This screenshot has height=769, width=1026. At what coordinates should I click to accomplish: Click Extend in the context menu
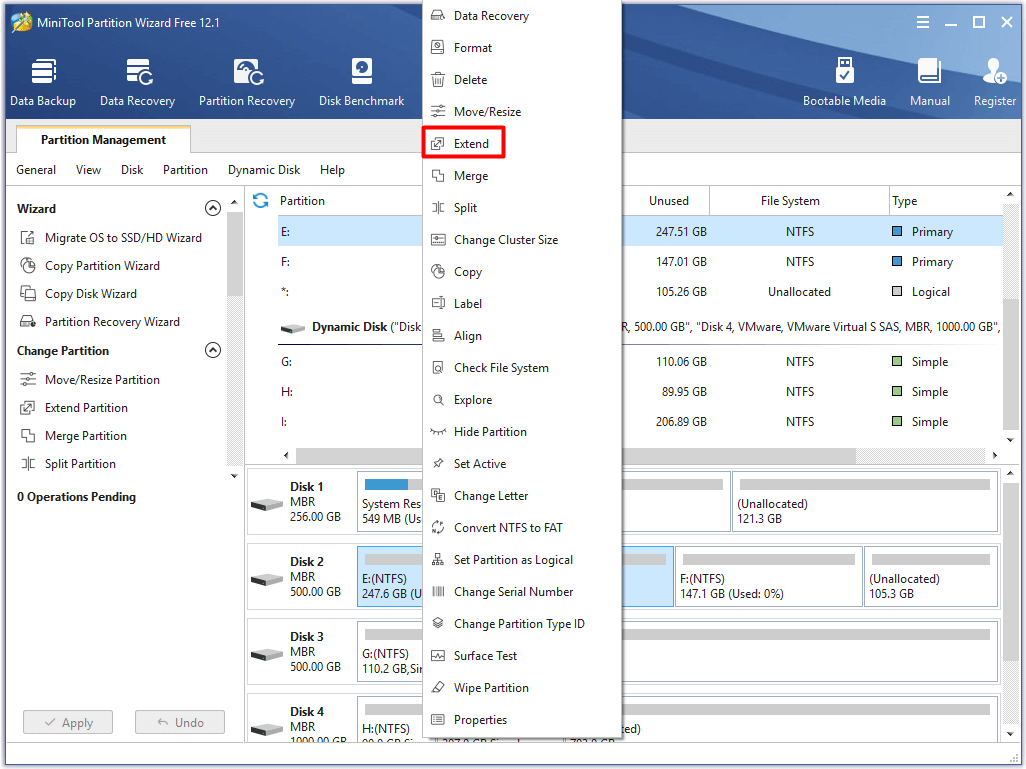[x=522, y=144]
